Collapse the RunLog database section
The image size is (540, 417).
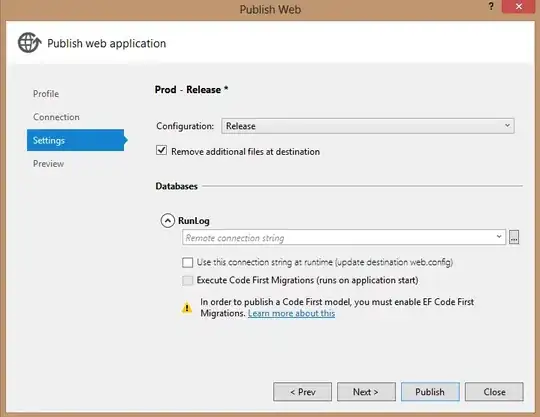168,221
